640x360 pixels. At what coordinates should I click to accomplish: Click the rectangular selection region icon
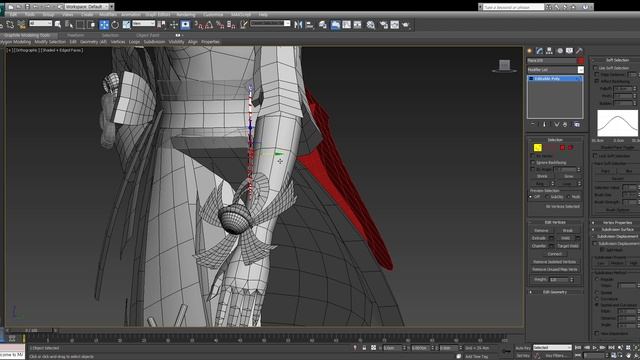80,25
